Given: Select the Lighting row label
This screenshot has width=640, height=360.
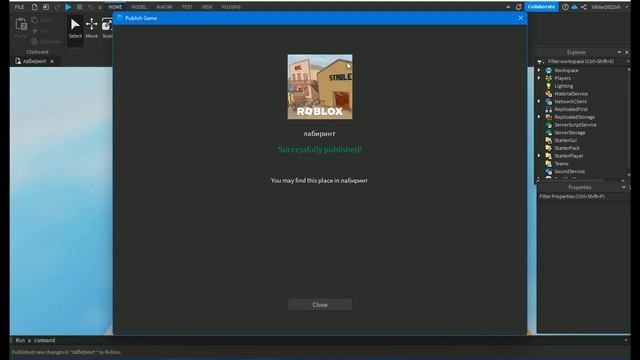Looking at the screenshot, I should pyautogui.click(x=563, y=86).
